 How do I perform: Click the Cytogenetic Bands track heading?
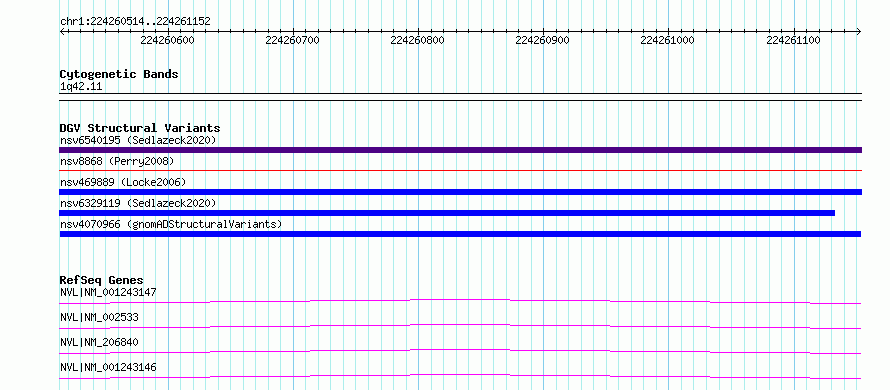pyautogui.click(x=119, y=74)
